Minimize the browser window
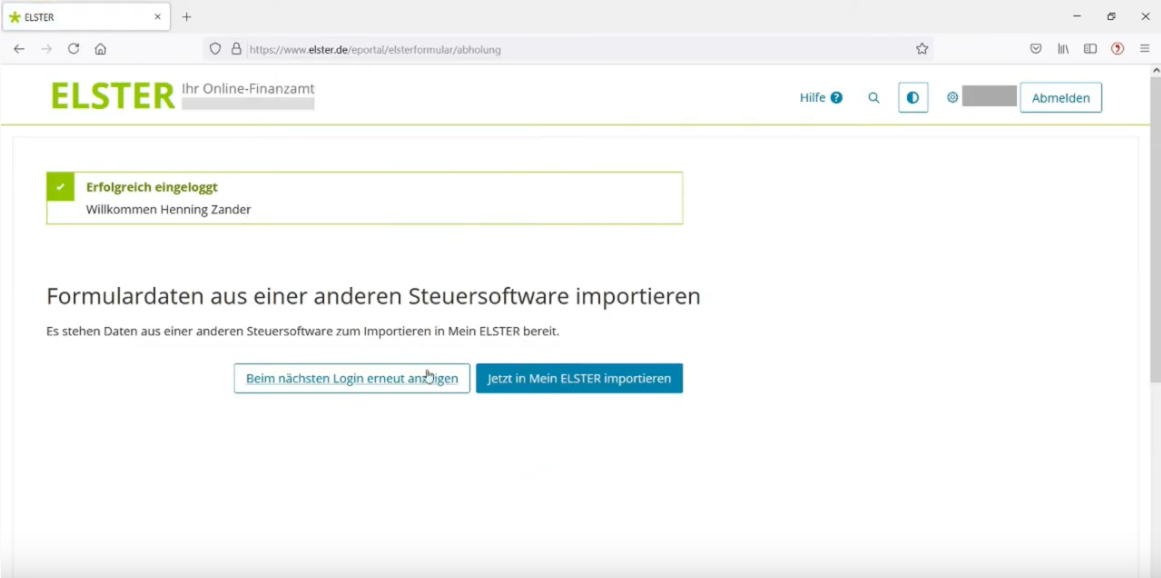The height and width of the screenshot is (578, 1161). (x=1077, y=16)
